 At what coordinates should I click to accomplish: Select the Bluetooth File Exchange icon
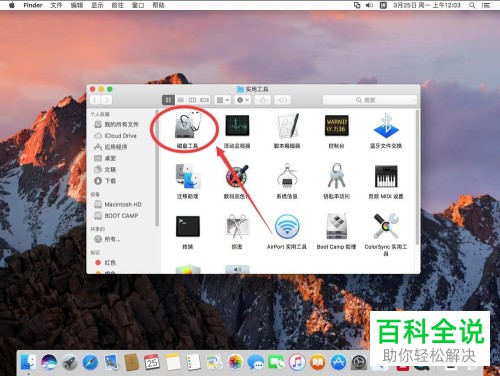386,126
